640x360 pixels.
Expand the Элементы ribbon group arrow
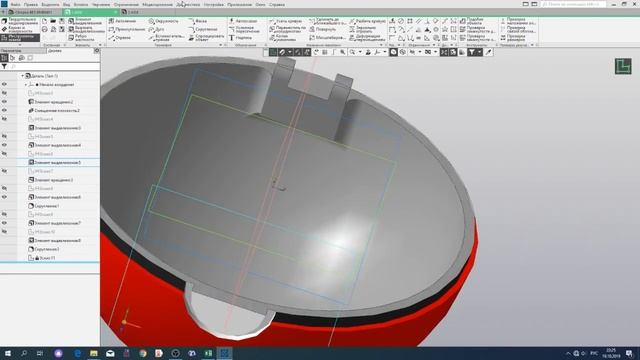(100, 45)
